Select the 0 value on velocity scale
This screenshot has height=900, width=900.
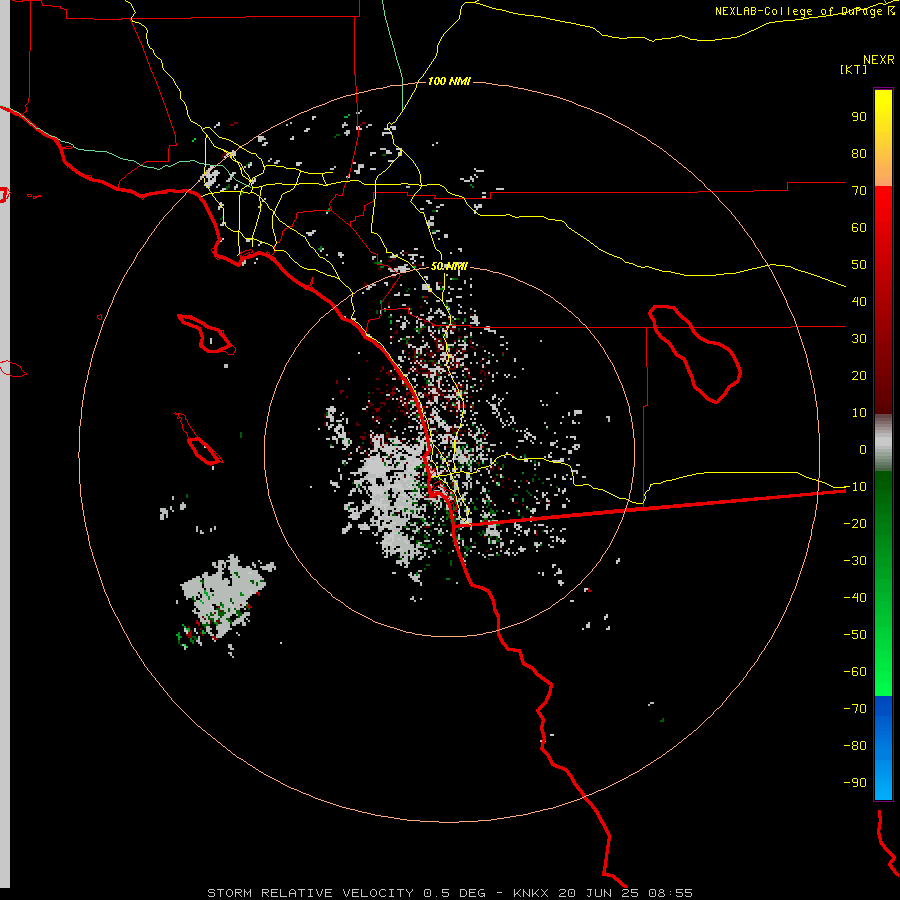tap(863, 450)
